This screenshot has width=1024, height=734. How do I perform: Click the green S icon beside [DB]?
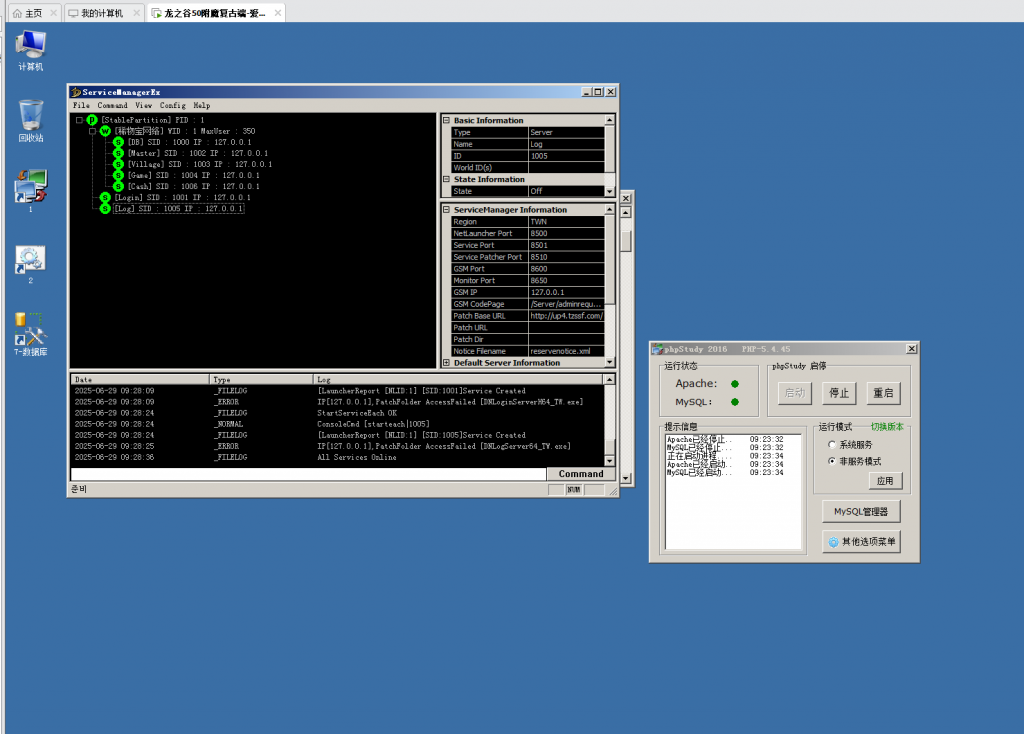tap(118, 142)
